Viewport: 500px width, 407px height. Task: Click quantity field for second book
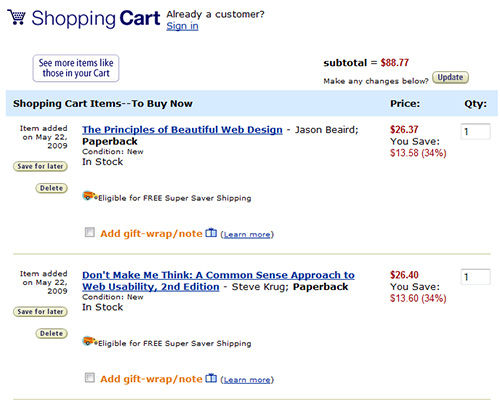475,277
